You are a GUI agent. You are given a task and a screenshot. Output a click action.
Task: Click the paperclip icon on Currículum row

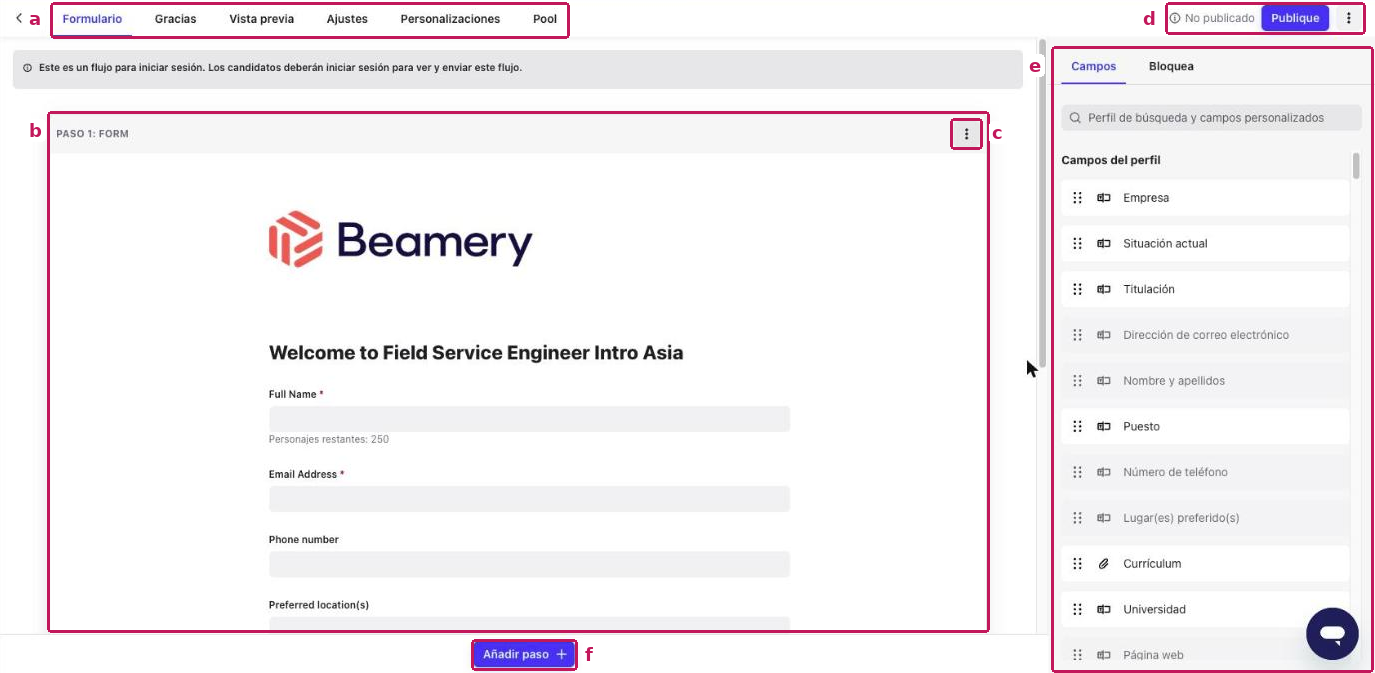[x=1104, y=564]
